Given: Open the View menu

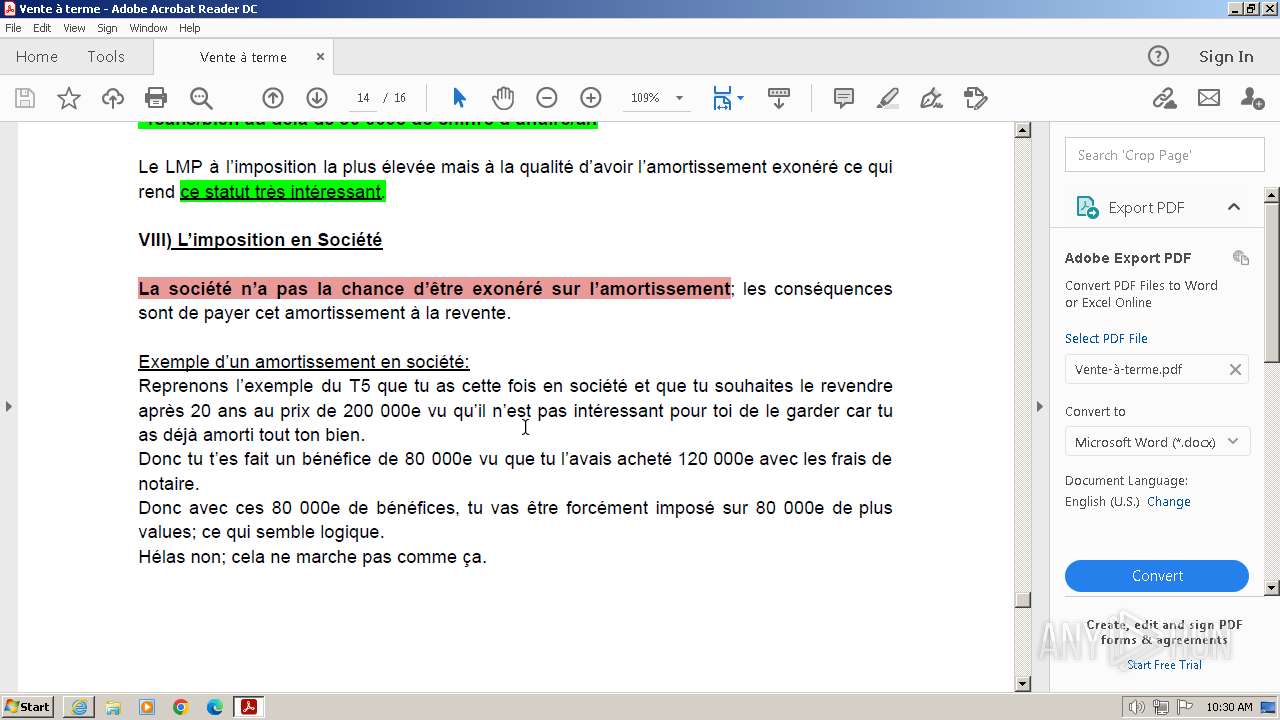Looking at the screenshot, I should 74,28.
